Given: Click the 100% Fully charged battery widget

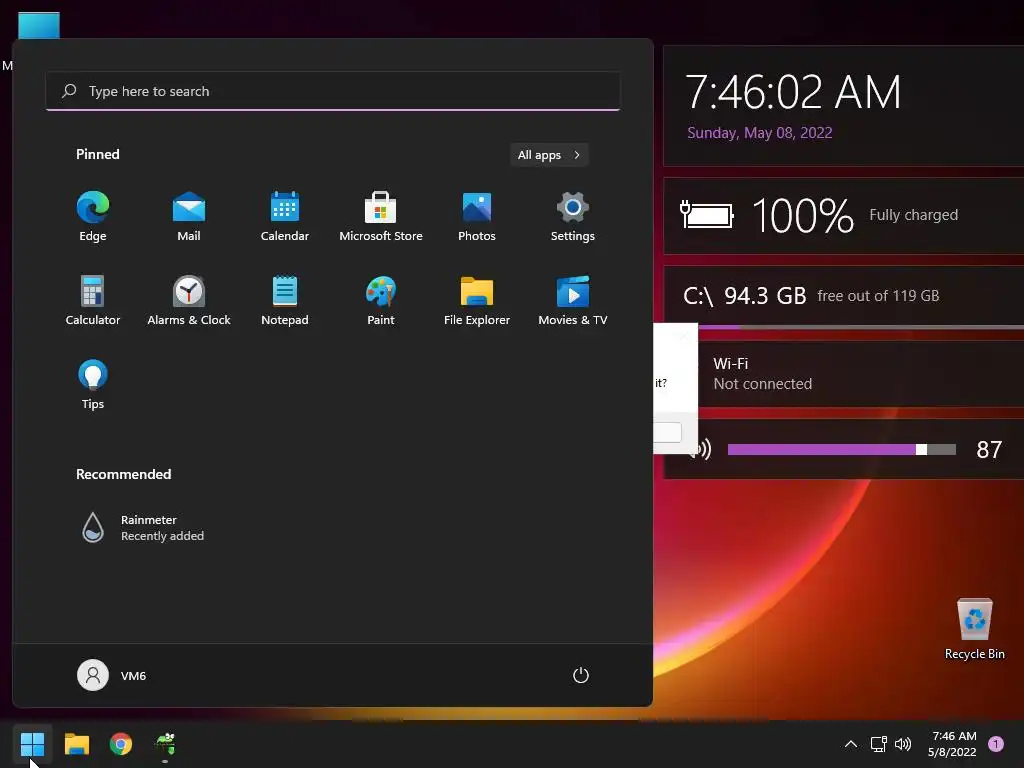Looking at the screenshot, I should (x=844, y=215).
